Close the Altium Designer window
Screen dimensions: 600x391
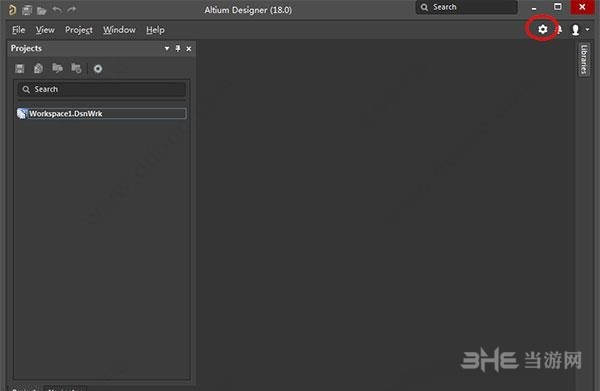[582, 7]
